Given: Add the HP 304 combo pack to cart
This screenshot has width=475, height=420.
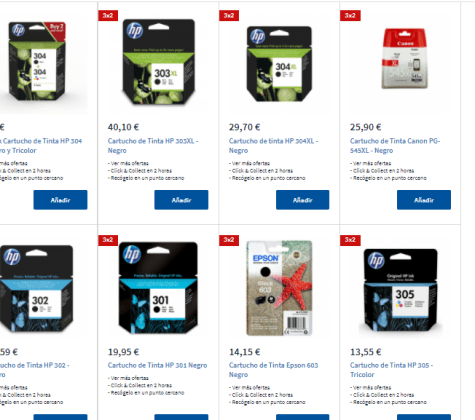Looking at the screenshot, I should coord(60,200).
